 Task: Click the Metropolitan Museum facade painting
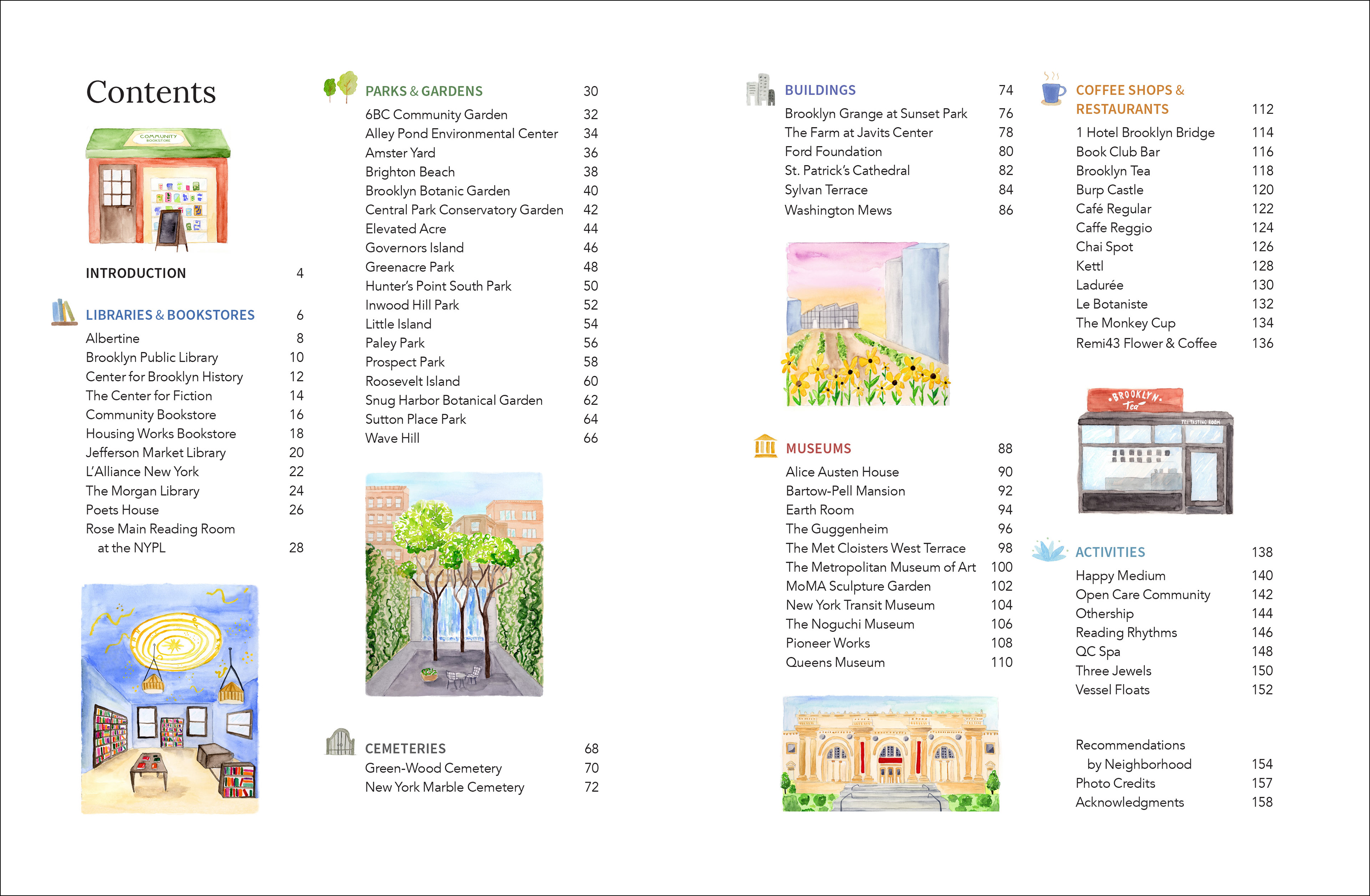pyautogui.click(x=890, y=754)
